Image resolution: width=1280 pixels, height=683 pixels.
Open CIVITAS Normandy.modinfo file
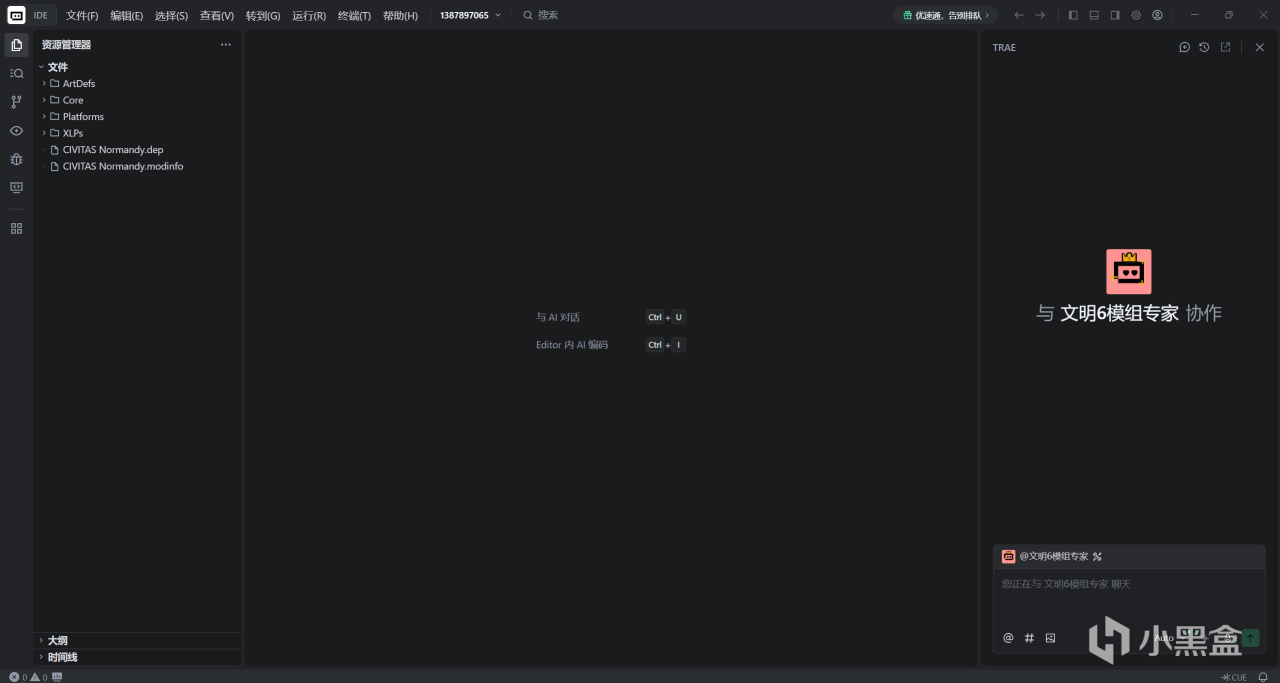[x=137, y=166]
